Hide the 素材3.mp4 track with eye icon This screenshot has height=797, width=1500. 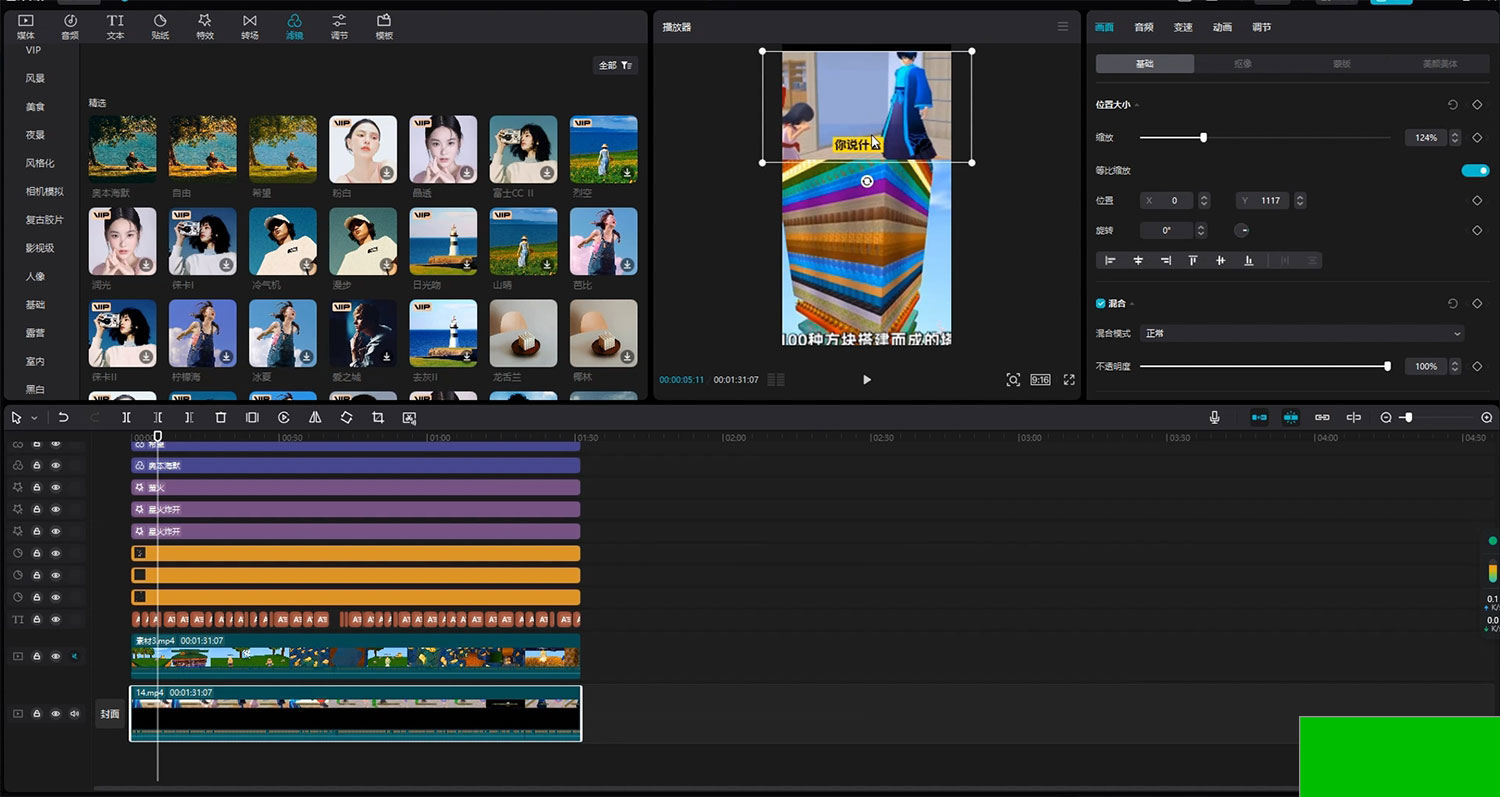(x=56, y=657)
